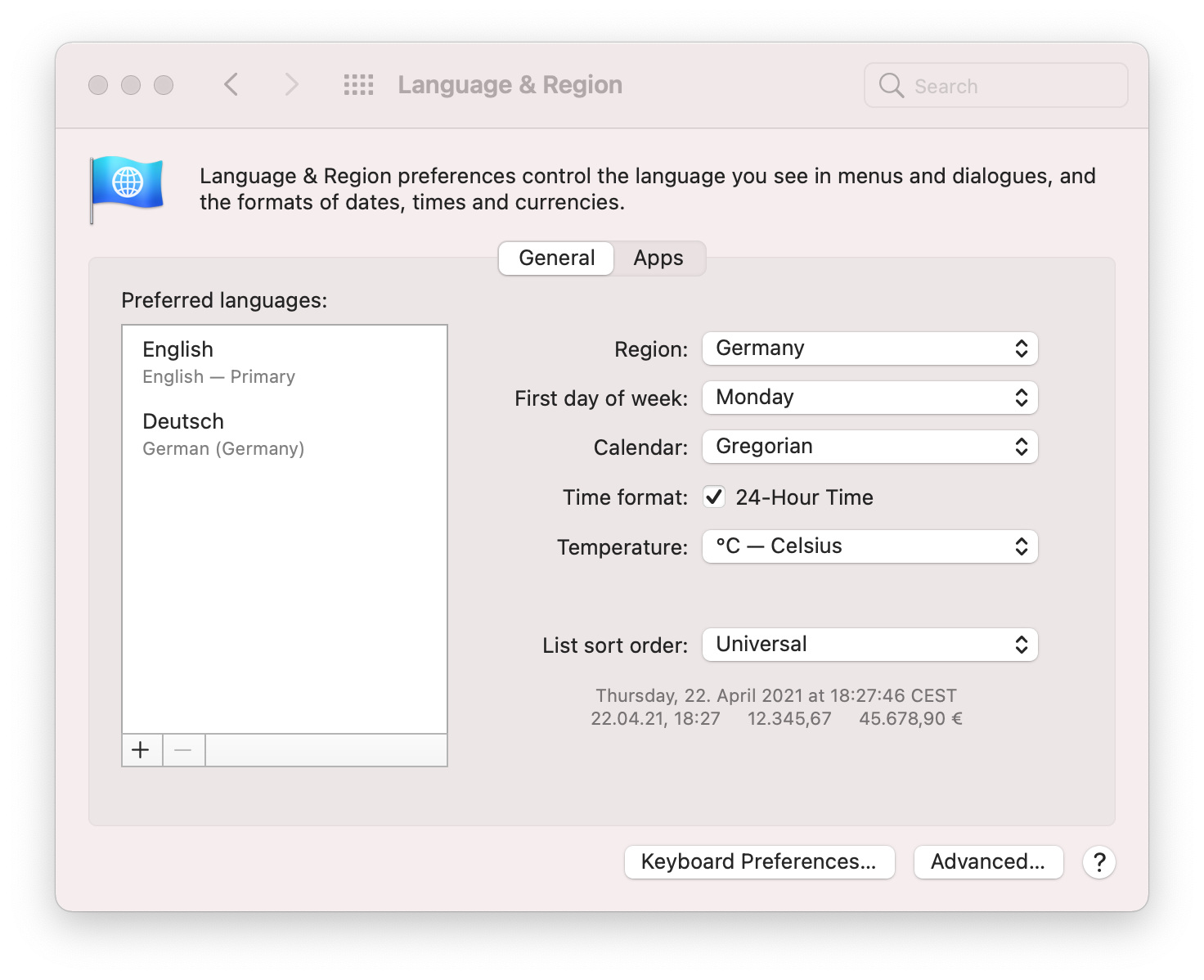Toggle the 24-Hour Time checkbox
Image resolution: width=1204 pixels, height=980 pixels.
tap(714, 497)
